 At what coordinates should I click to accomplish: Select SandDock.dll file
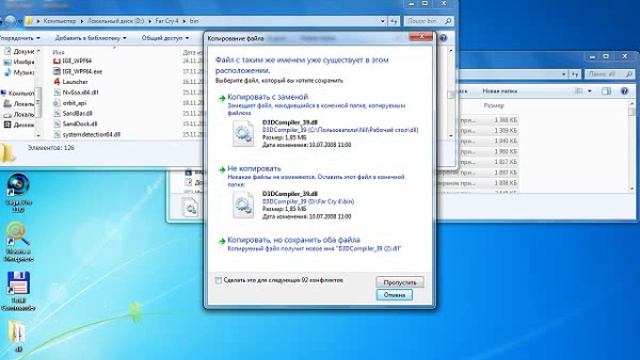tap(80, 124)
